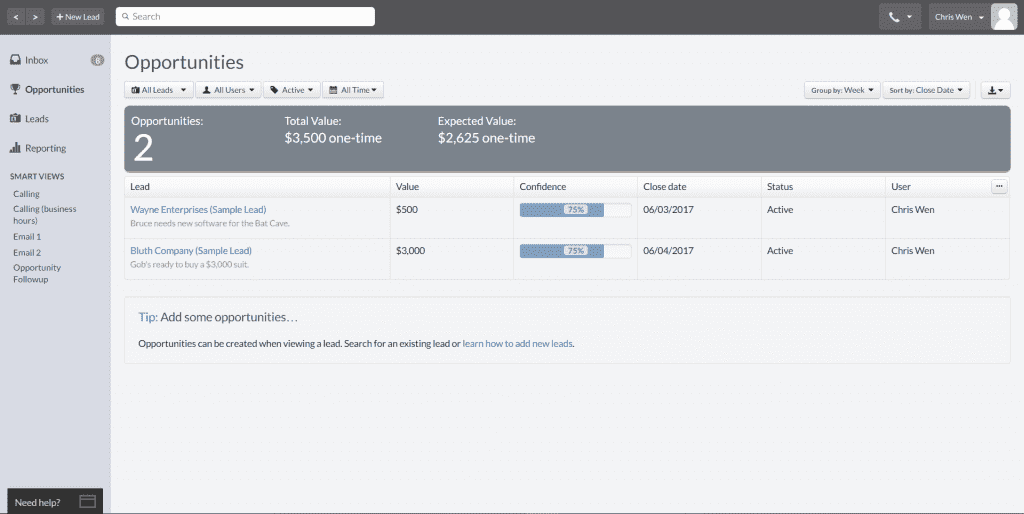Expand the All Users filter dropdown
Viewport: 1024px width, 514px height.
tap(228, 90)
